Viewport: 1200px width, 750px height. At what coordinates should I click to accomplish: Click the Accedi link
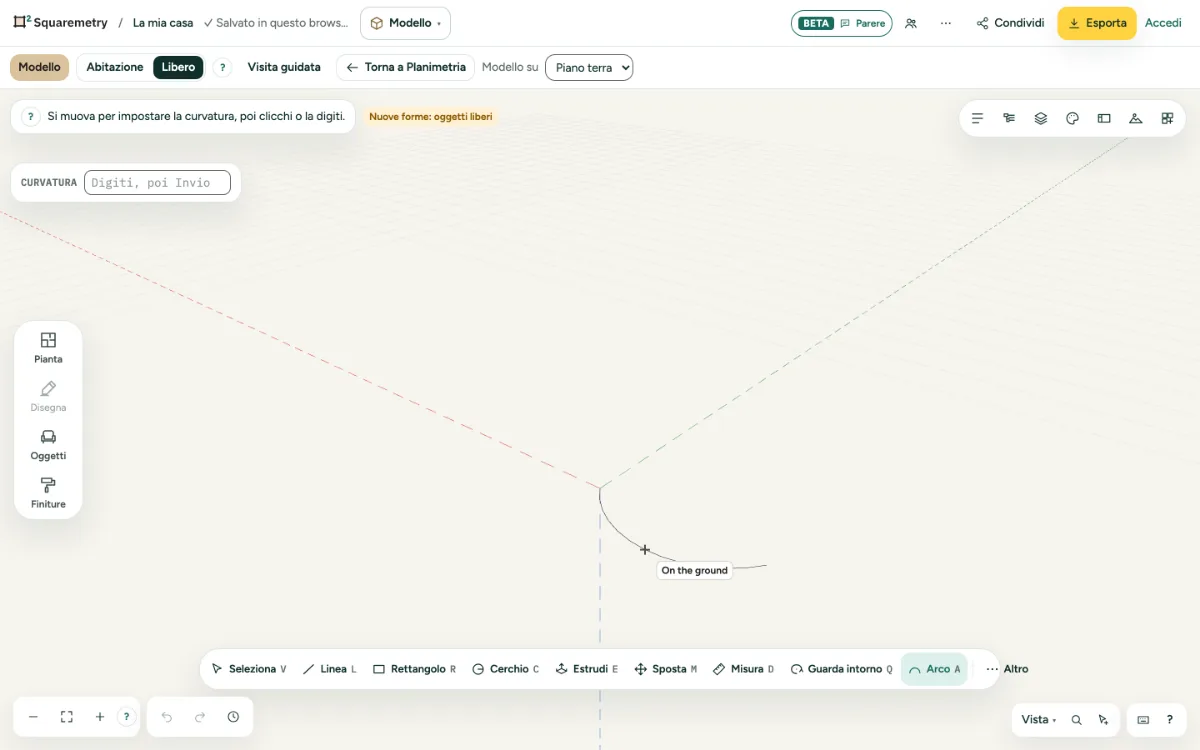tap(1163, 23)
